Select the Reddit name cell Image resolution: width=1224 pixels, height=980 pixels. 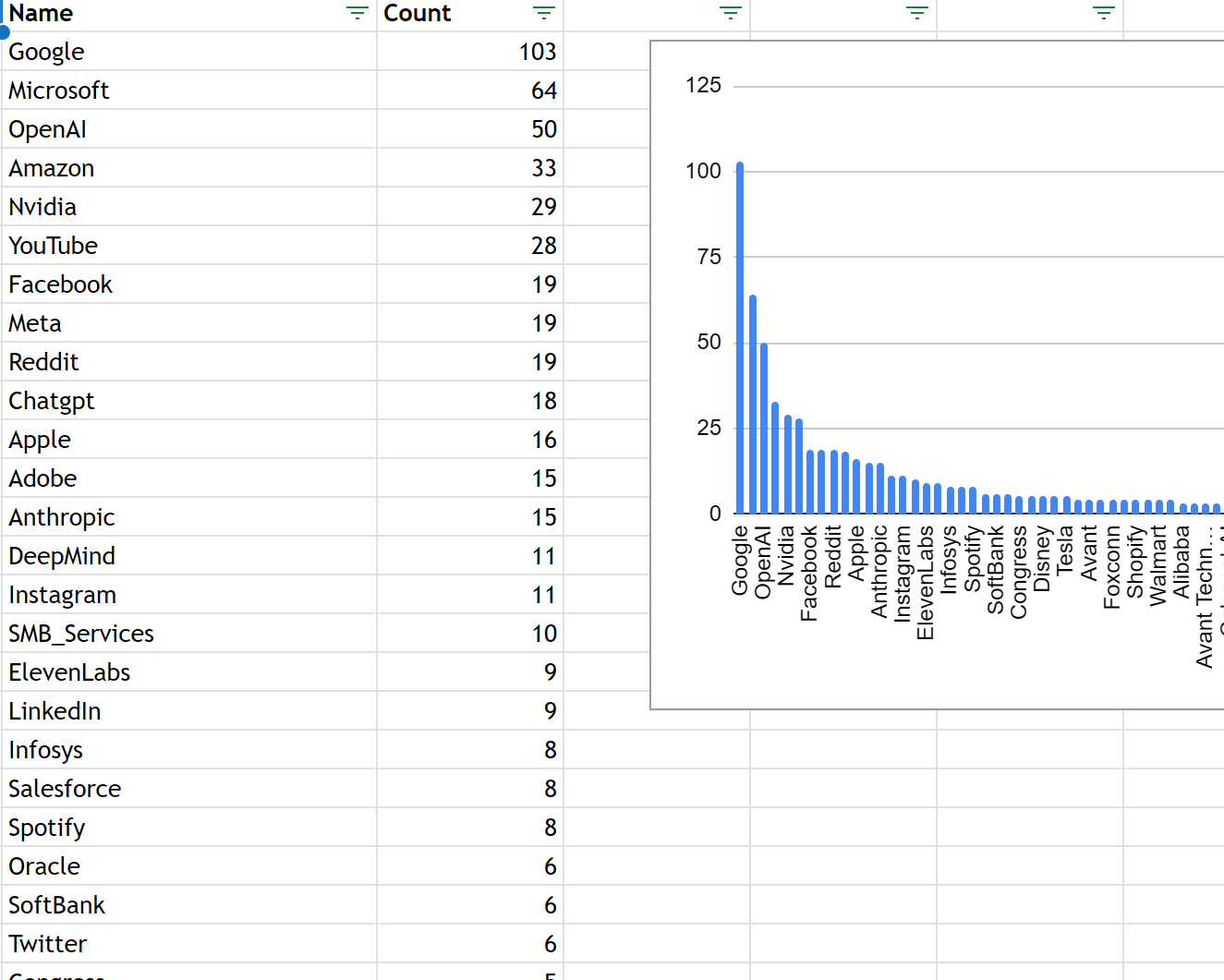point(188,362)
